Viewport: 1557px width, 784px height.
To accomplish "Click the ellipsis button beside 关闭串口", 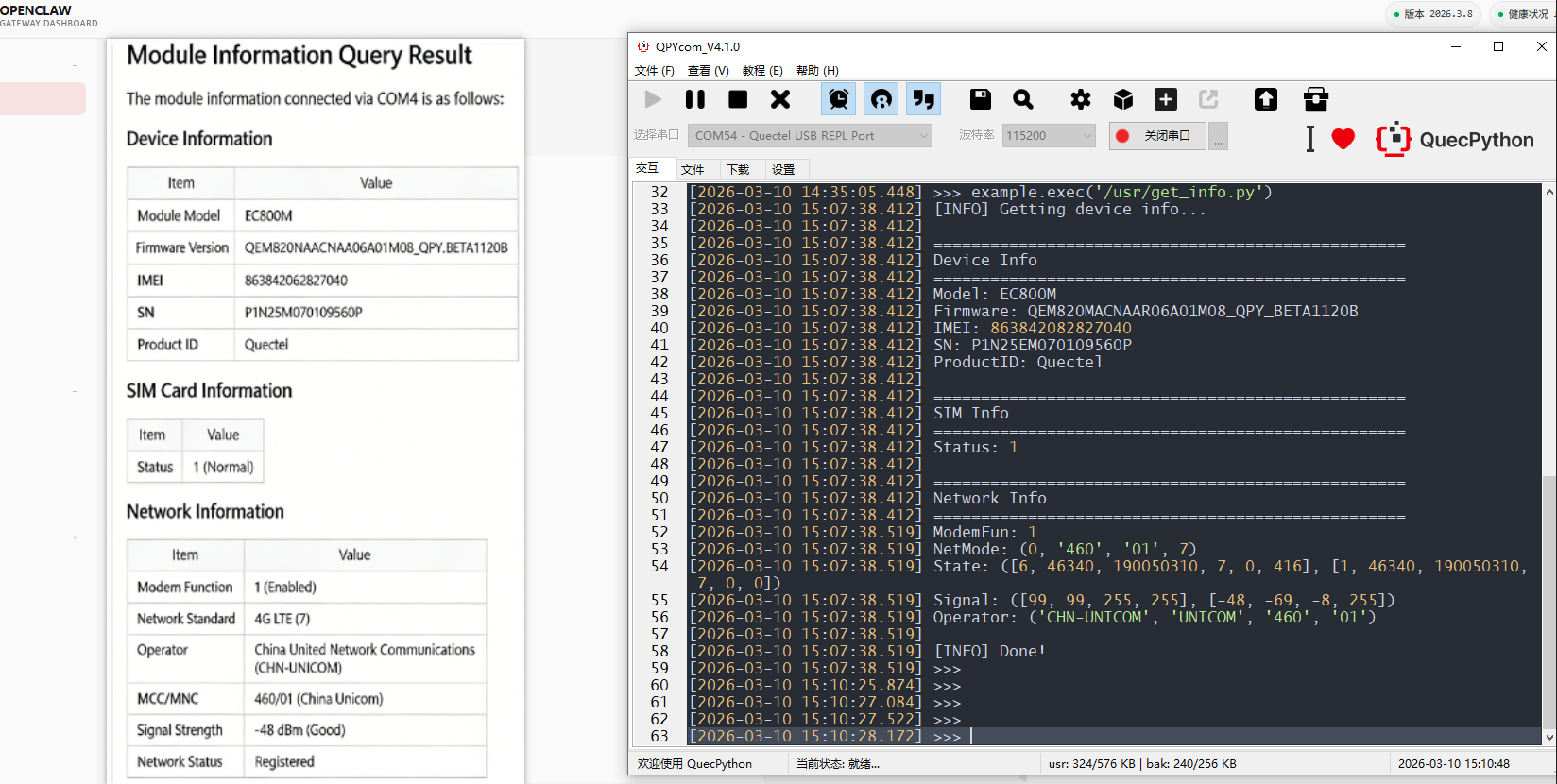I will [1219, 137].
